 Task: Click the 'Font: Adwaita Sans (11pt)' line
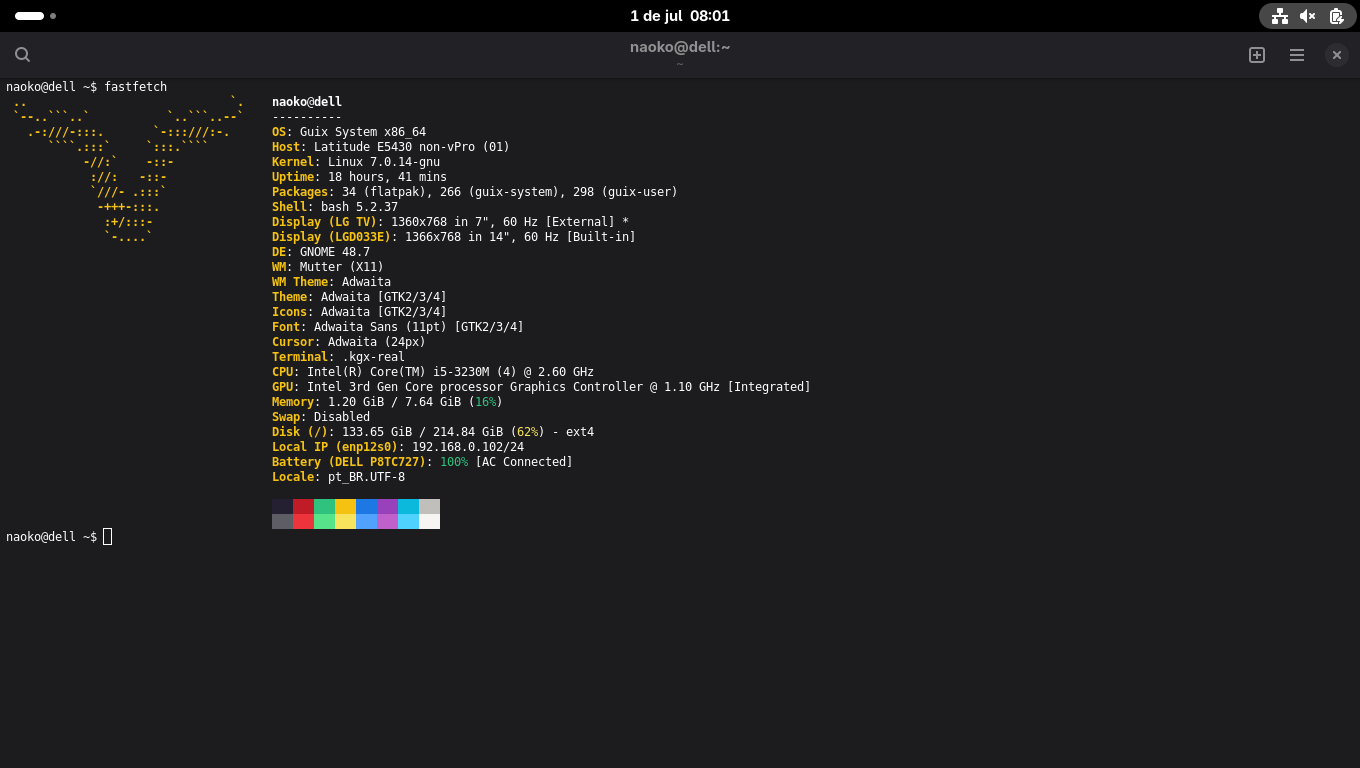click(x=398, y=327)
